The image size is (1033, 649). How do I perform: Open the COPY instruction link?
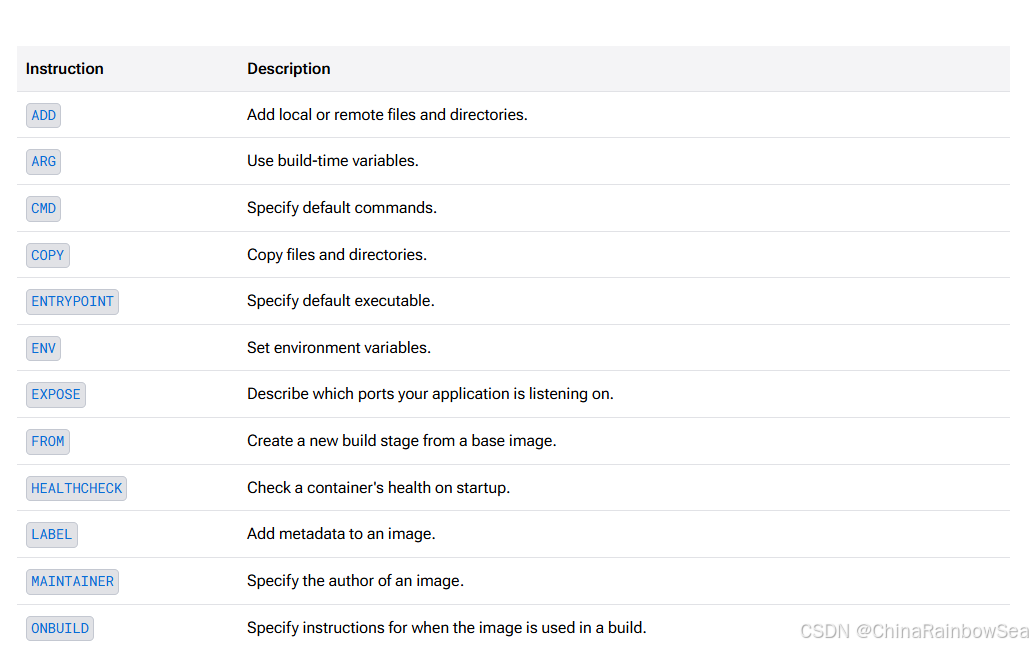pos(47,255)
